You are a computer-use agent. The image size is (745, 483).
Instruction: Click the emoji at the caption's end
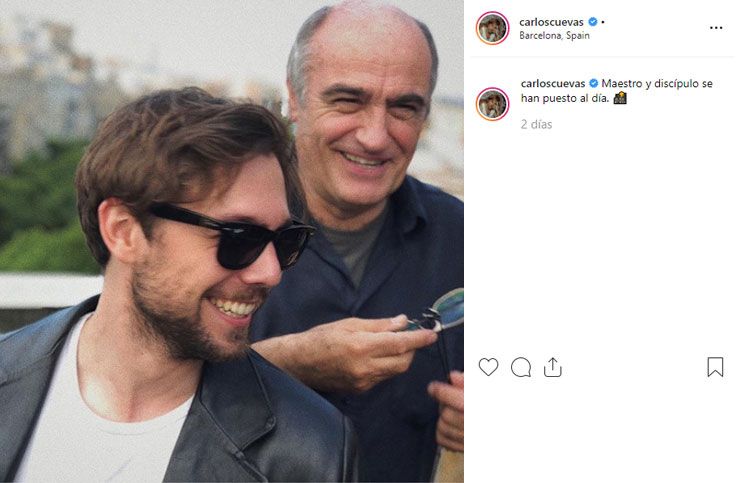point(619,99)
